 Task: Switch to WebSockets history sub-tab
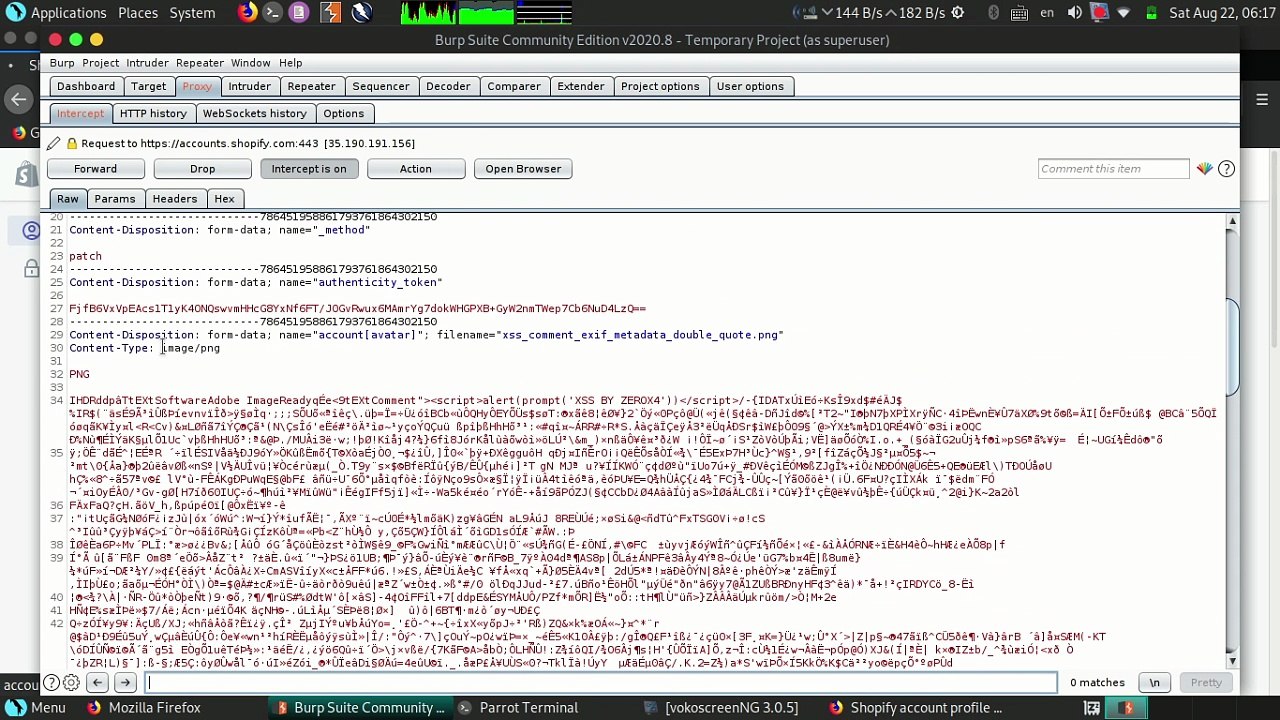(255, 113)
